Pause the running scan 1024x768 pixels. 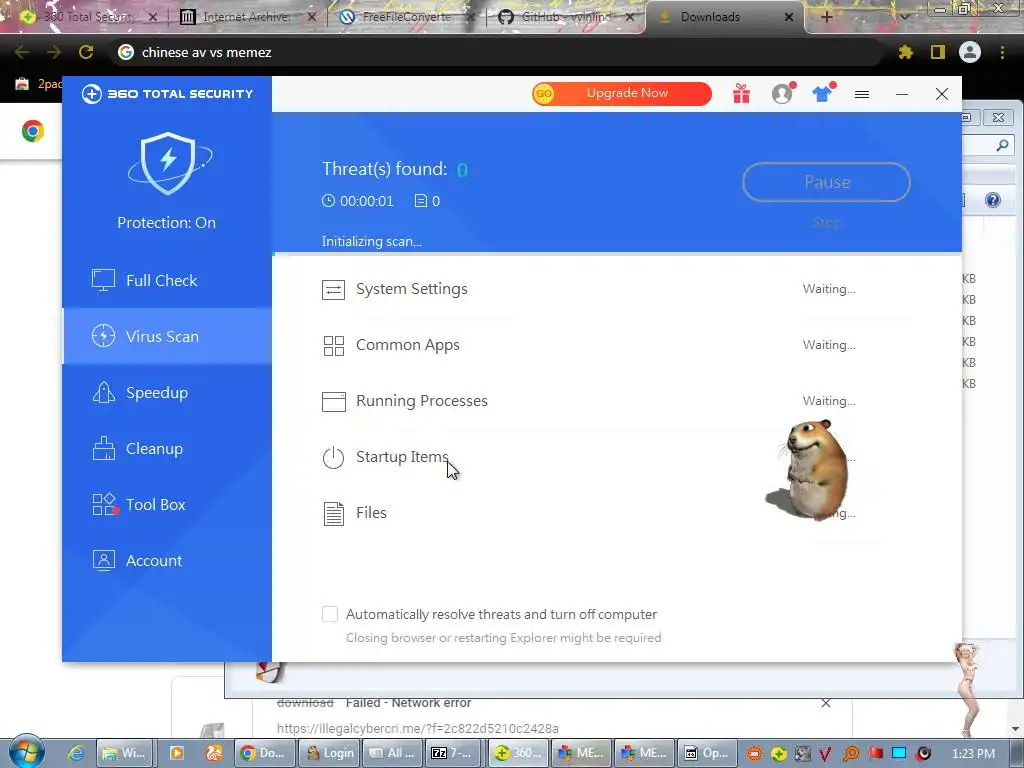(826, 182)
